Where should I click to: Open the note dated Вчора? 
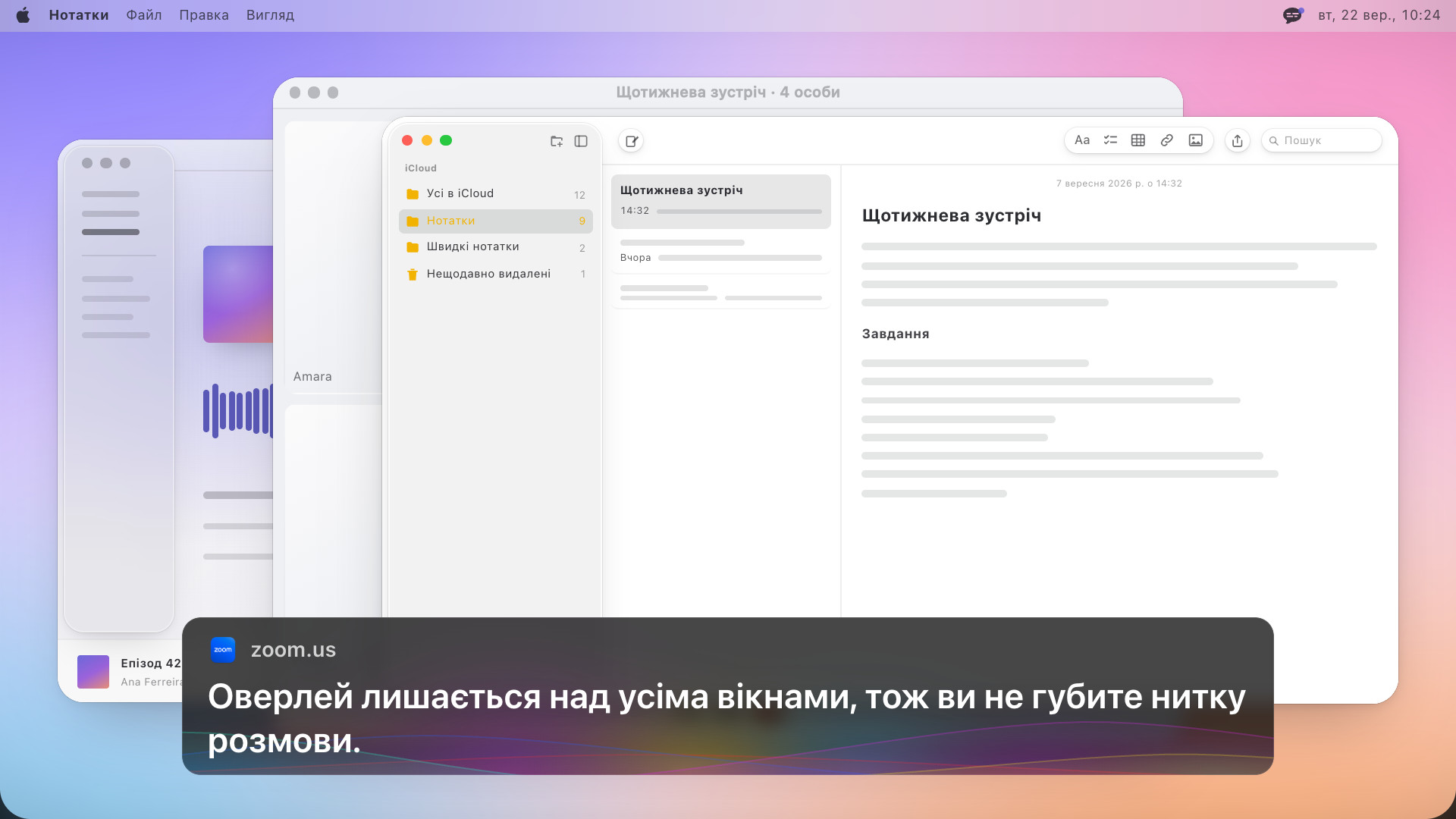tap(721, 251)
